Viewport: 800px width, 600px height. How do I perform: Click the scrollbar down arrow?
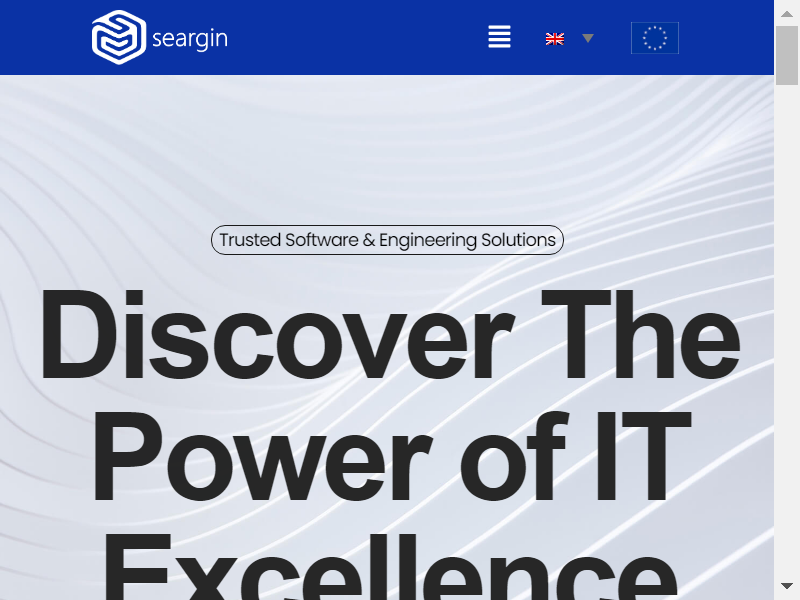[787, 586]
